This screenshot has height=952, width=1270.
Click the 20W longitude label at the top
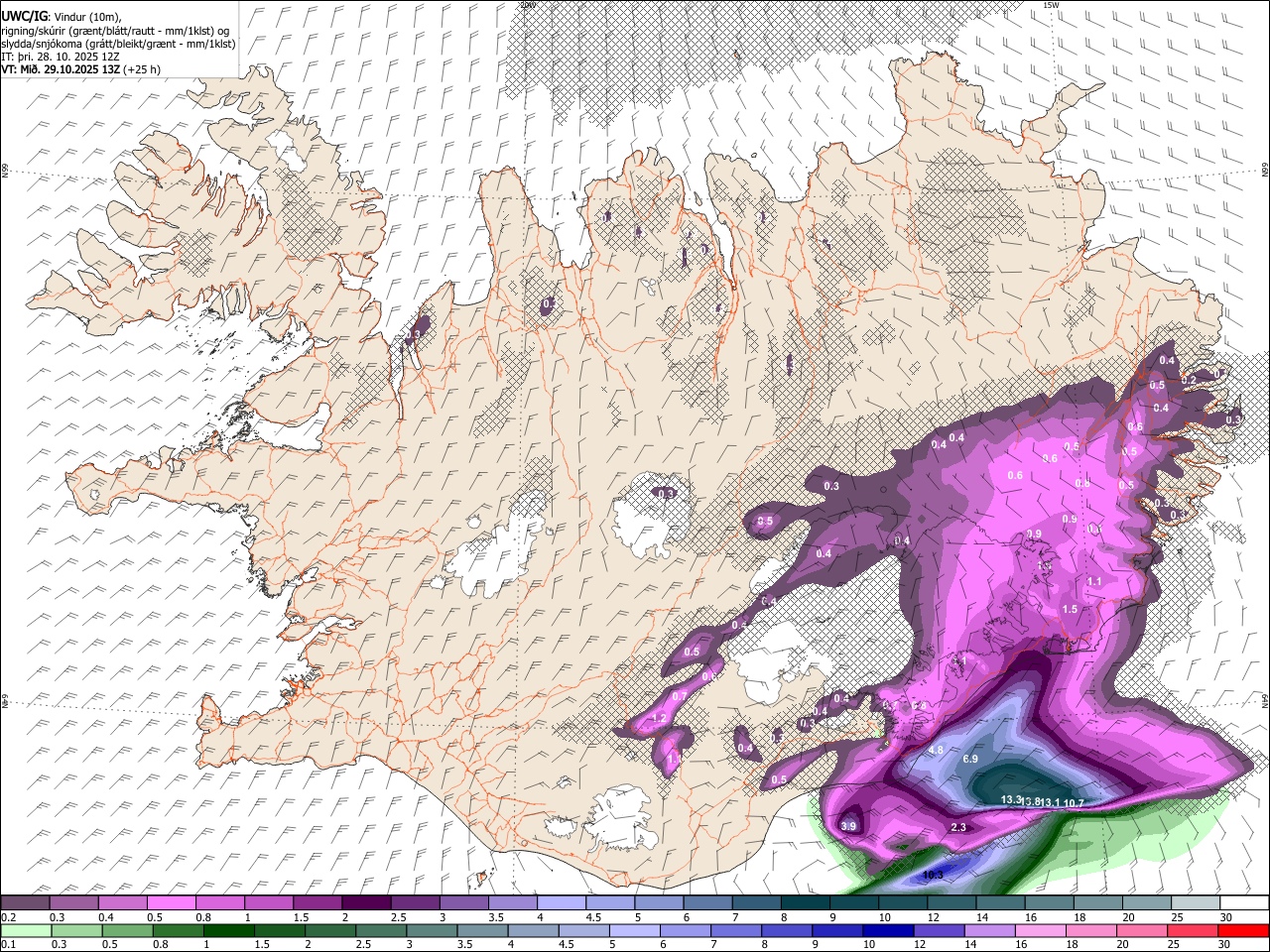coord(527,5)
